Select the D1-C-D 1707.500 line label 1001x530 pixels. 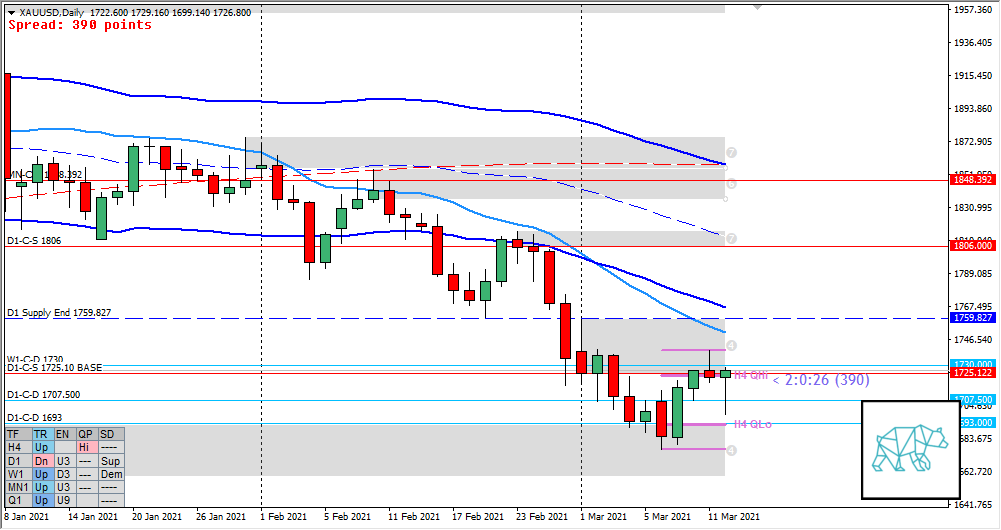pyautogui.click(x=44, y=395)
